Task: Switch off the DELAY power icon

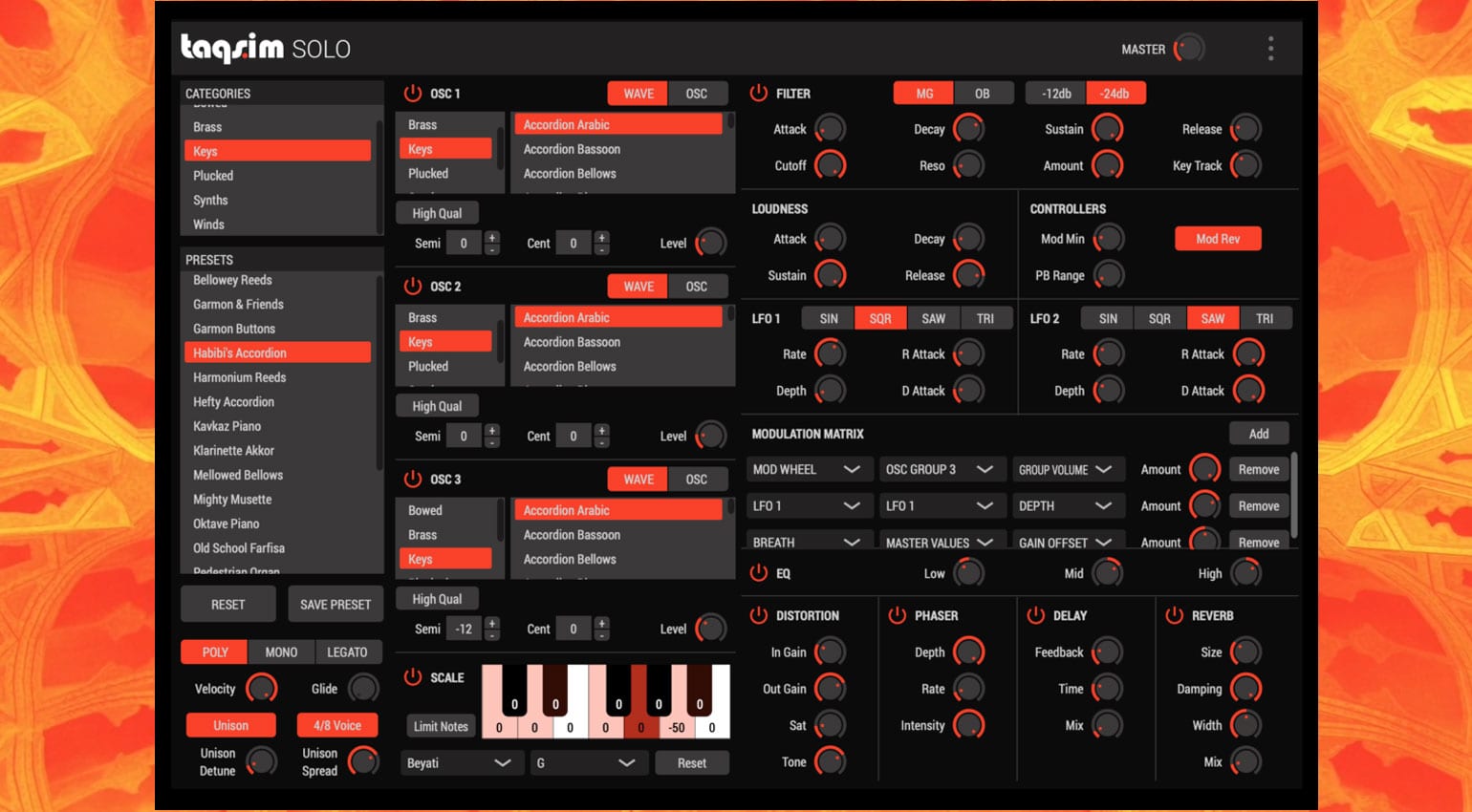Action: [1036, 615]
